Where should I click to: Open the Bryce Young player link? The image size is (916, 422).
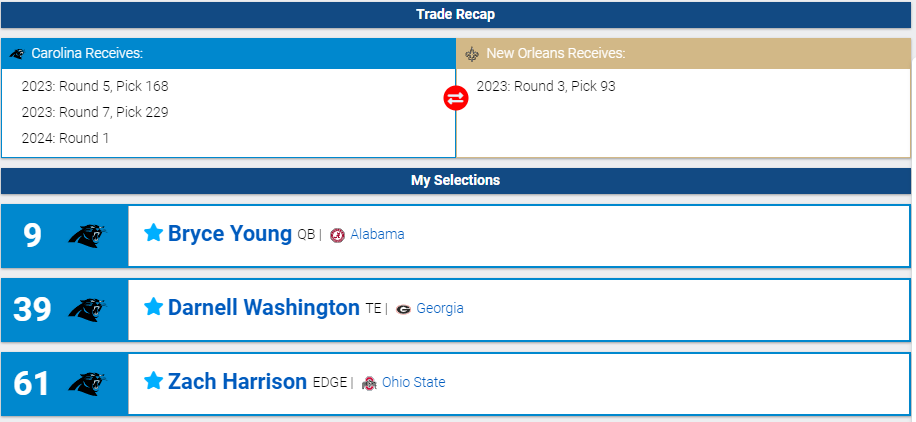[x=230, y=234]
